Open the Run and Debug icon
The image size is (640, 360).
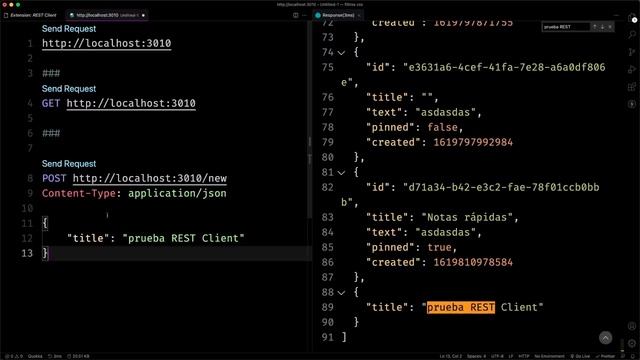pyautogui.click(x=632, y=69)
